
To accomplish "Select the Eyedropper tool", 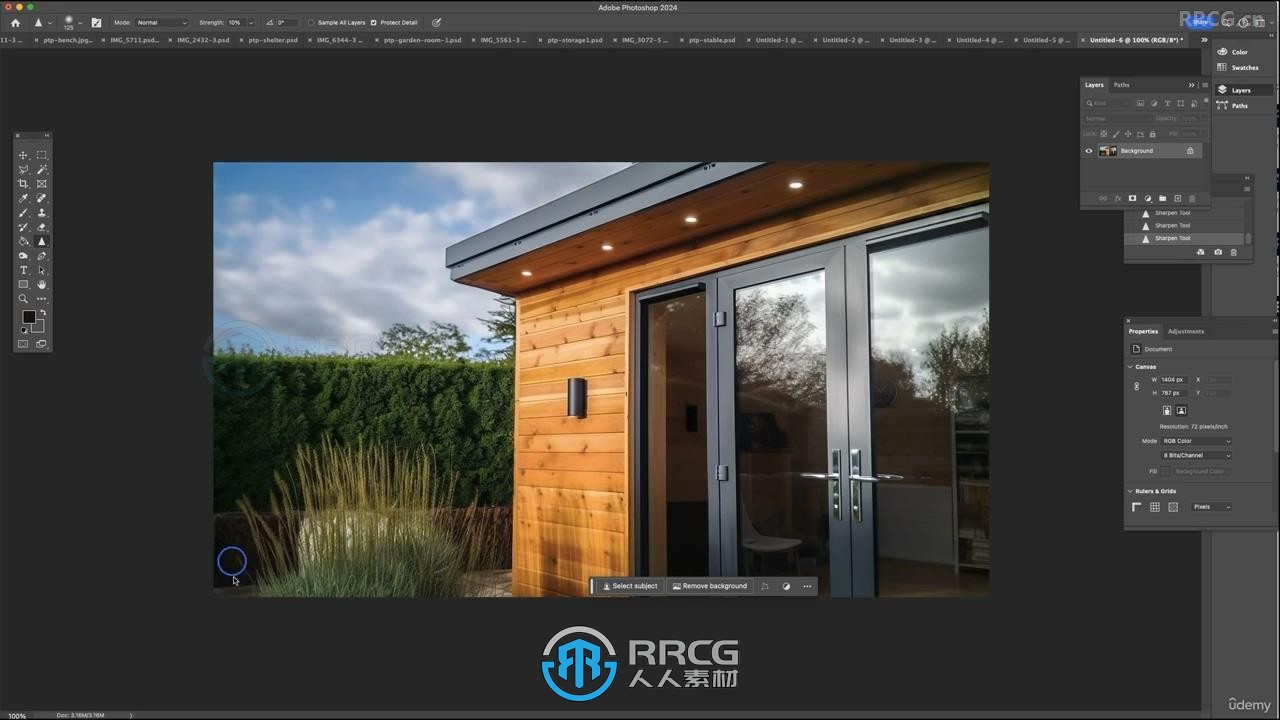I will click(23, 198).
